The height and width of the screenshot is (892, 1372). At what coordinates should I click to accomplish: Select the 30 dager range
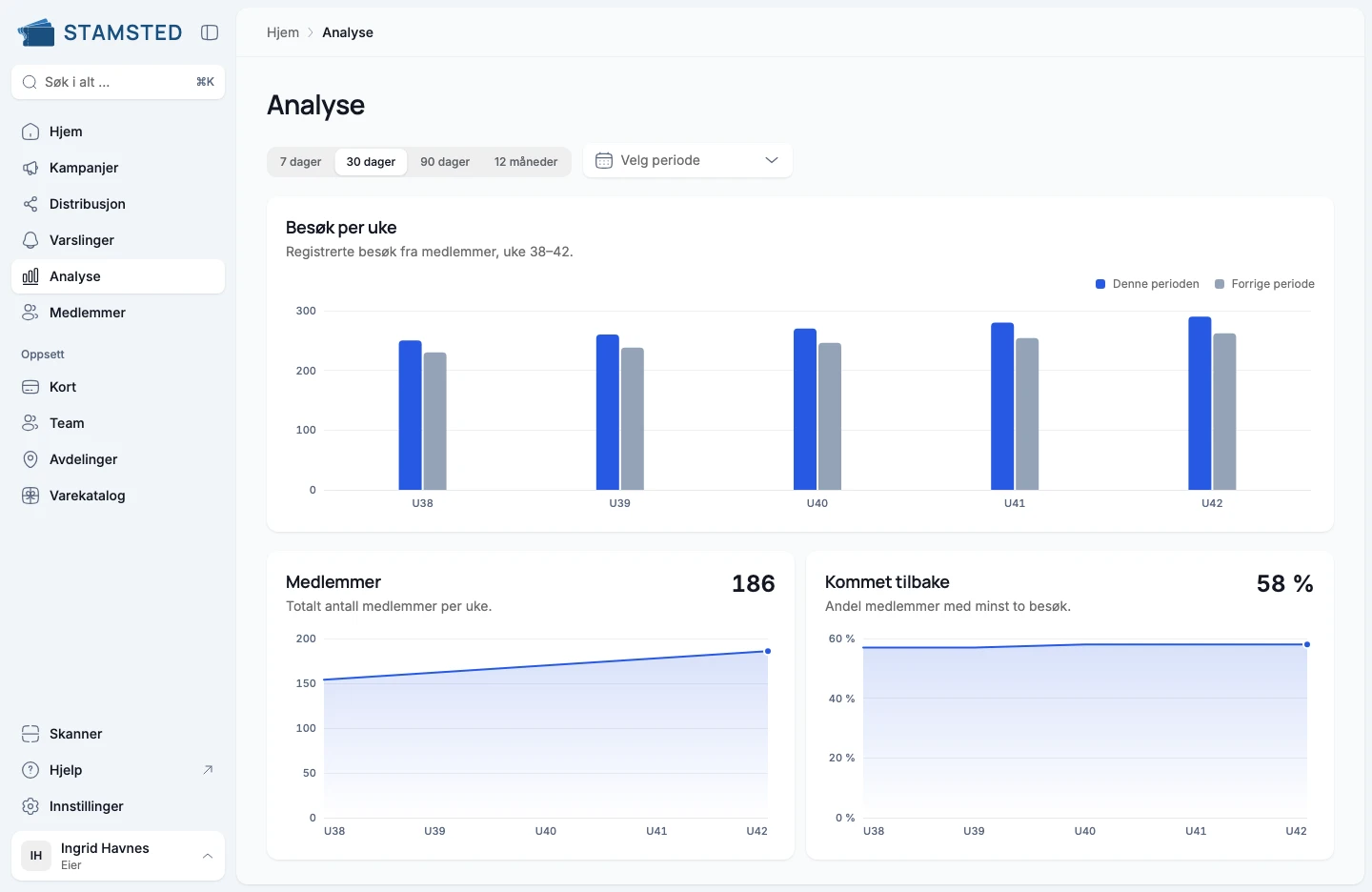pyautogui.click(x=371, y=162)
